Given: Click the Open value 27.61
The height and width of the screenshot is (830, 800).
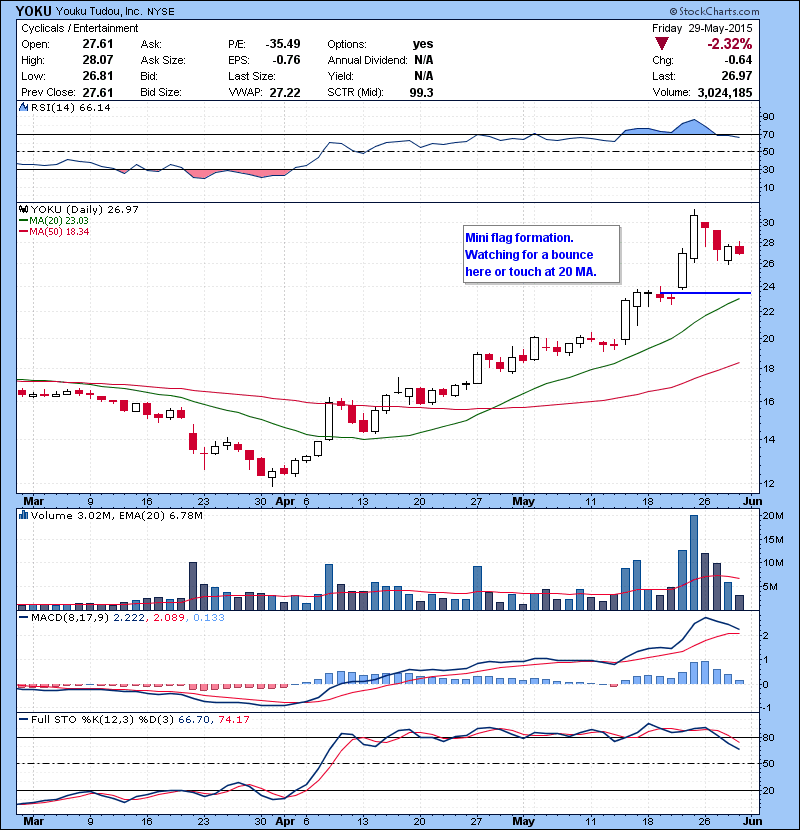Looking at the screenshot, I should click(x=98, y=44).
